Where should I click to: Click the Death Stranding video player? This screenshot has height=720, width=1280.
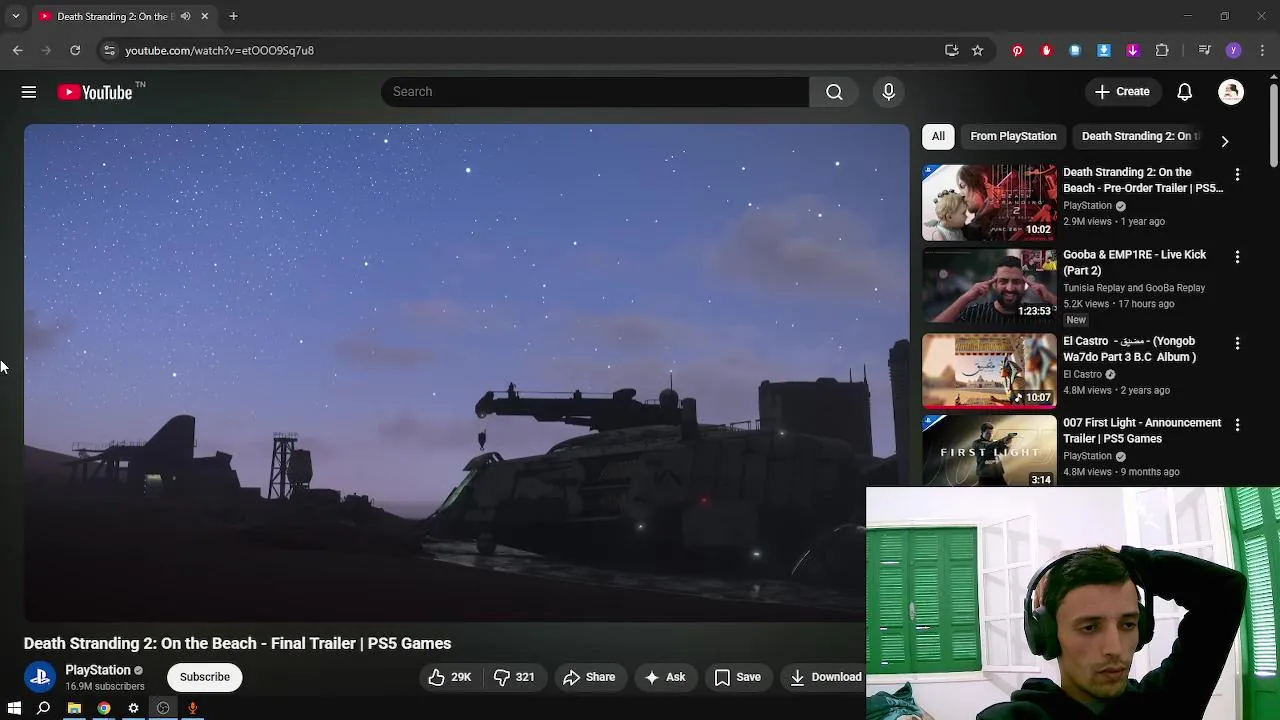pyautogui.click(x=466, y=372)
